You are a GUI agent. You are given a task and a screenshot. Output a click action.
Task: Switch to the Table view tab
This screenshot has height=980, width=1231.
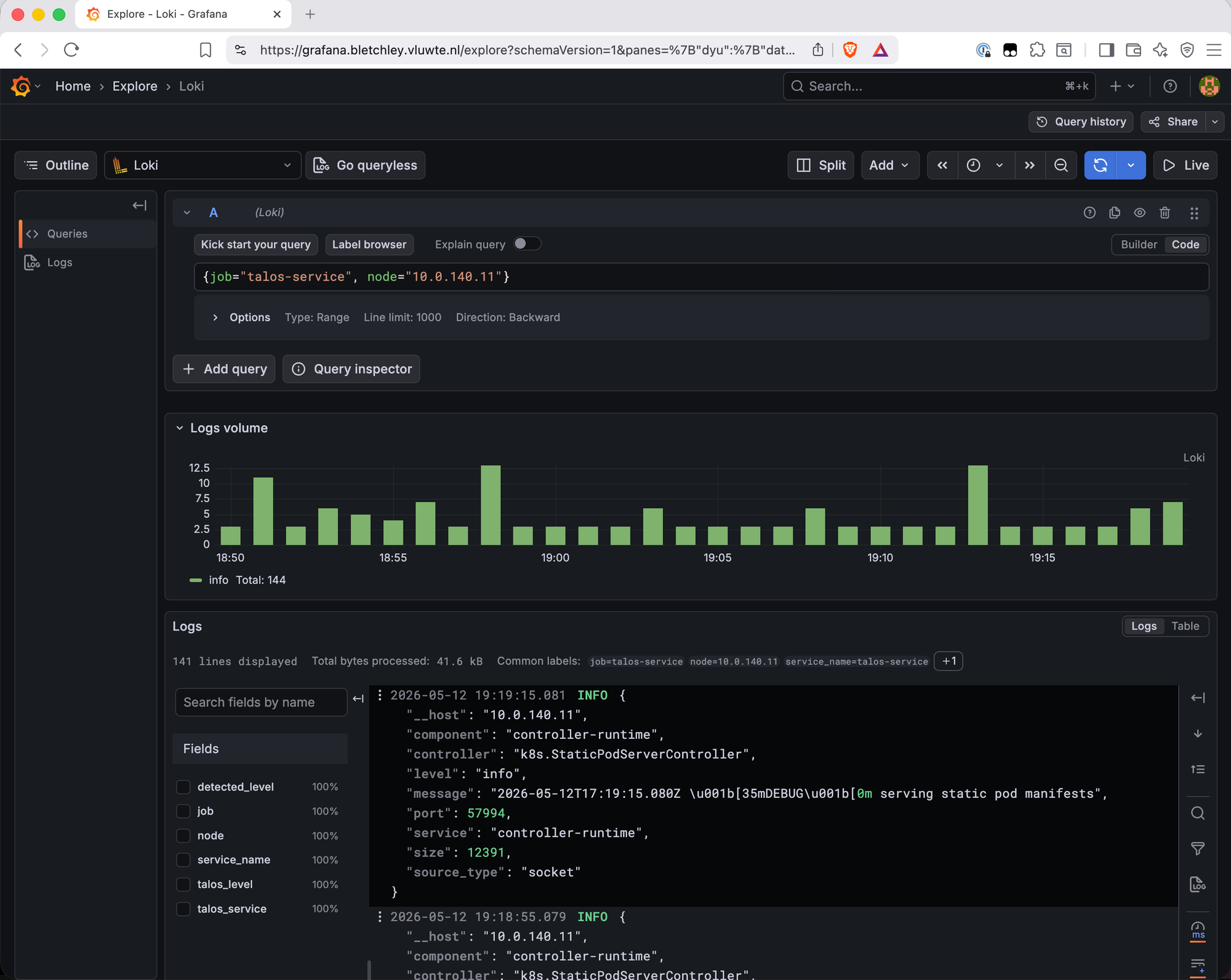[x=1185, y=626]
